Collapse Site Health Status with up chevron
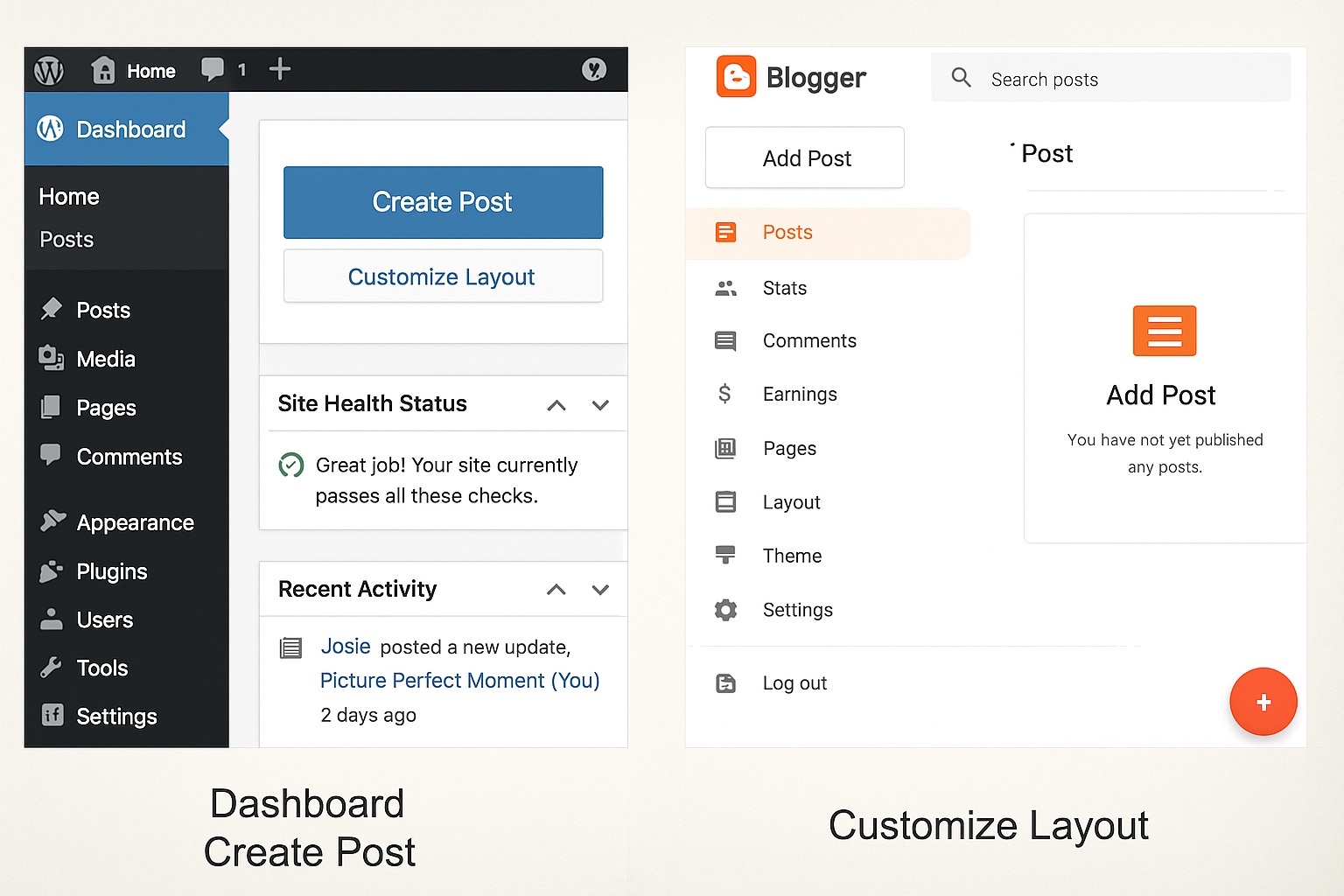Viewport: 1344px width, 896px height. click(x=556, y=405)
